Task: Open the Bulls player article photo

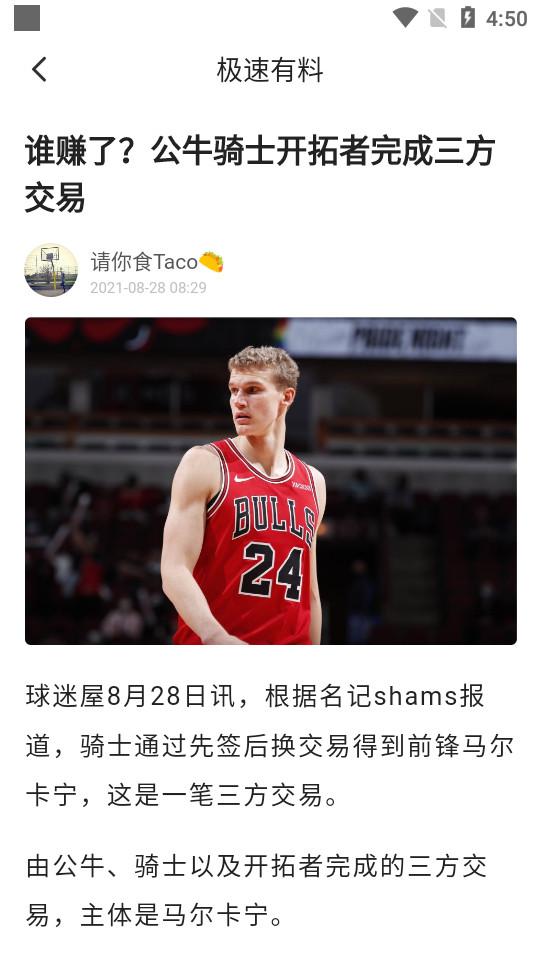Action: click(x=271, y=481)
